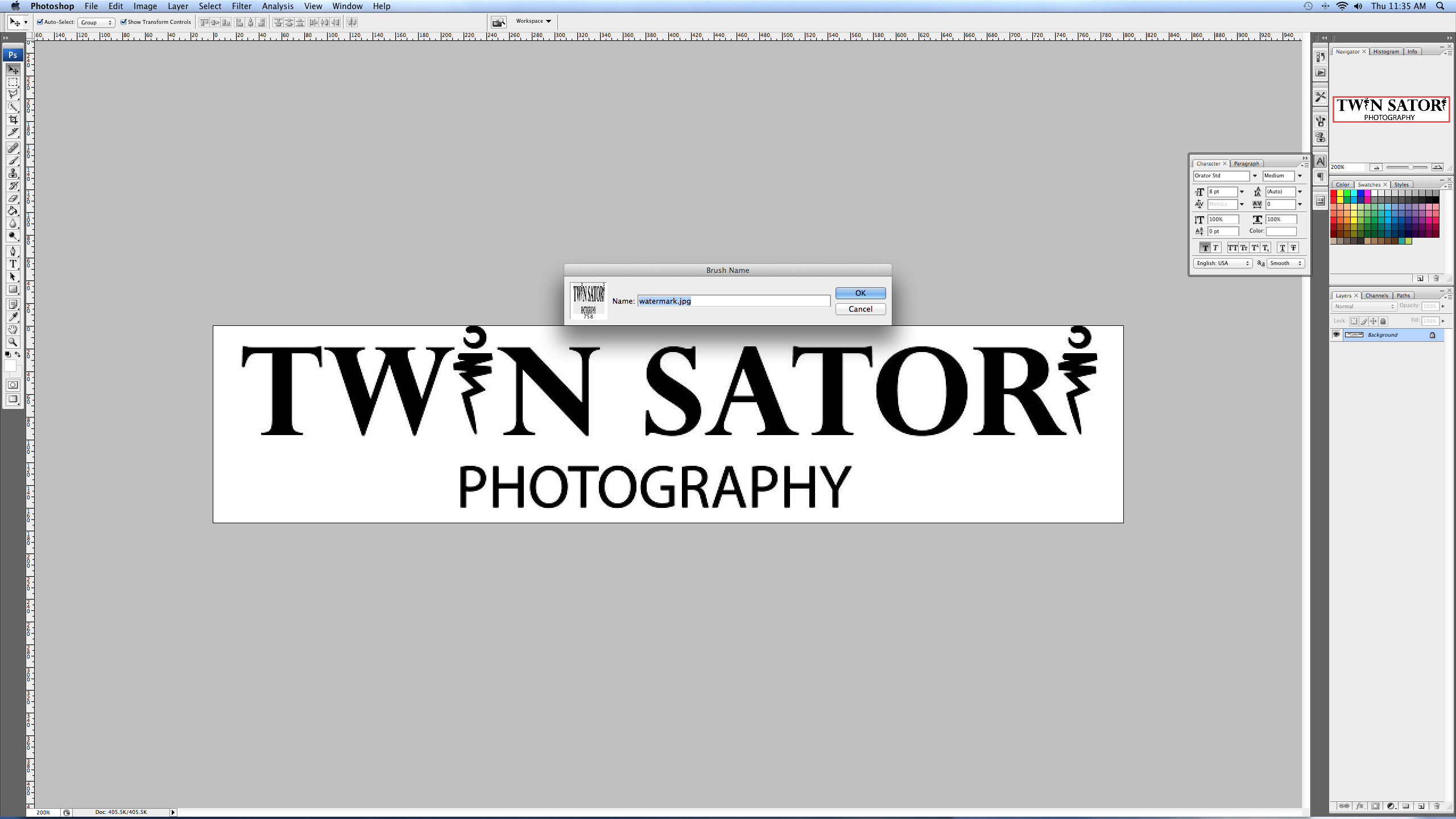Select the Move tool in the toolbox
The image size is (1456, 819).
pos(13,69)
